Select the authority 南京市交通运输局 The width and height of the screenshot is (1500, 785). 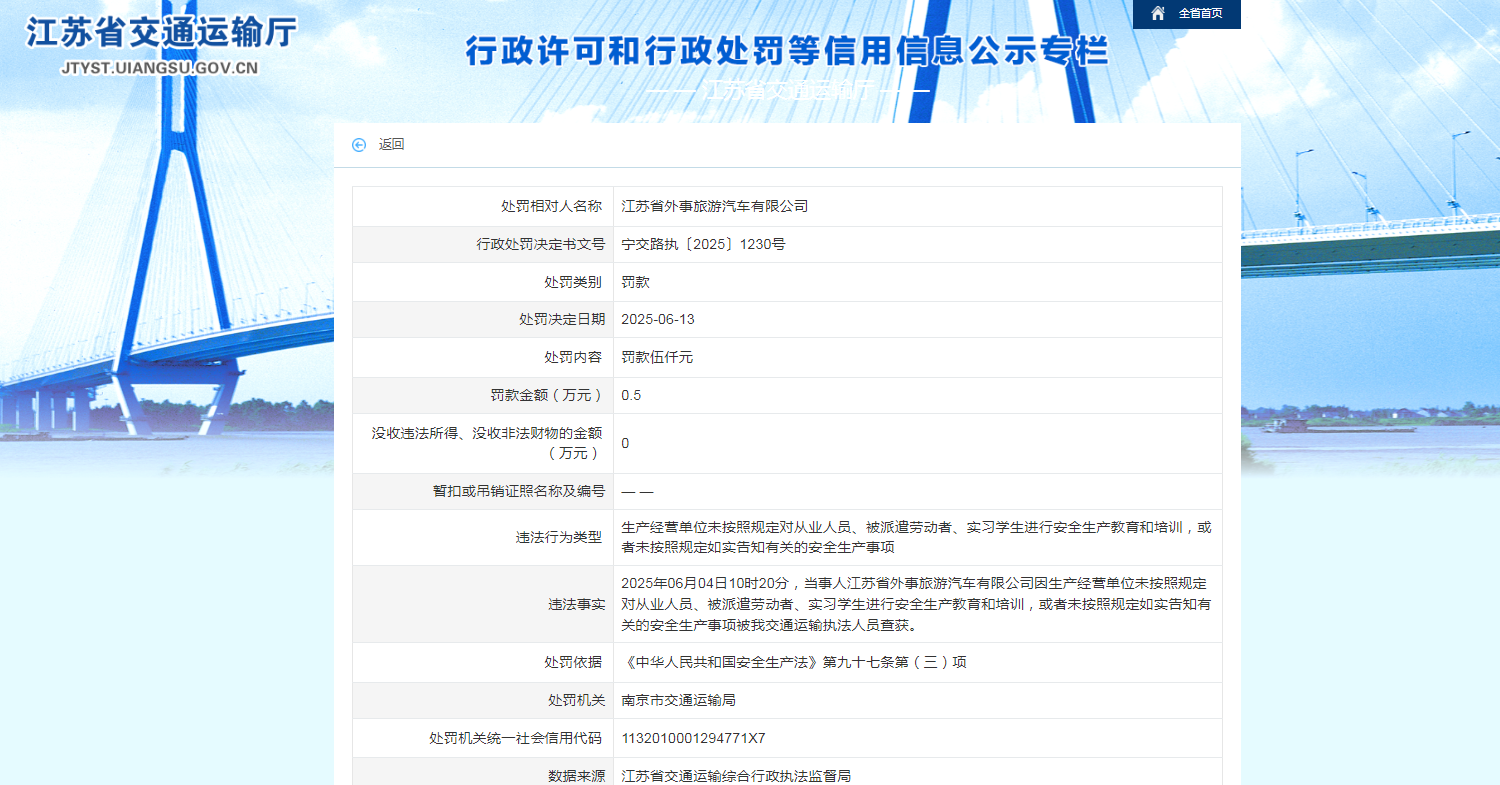click(679, 701)
